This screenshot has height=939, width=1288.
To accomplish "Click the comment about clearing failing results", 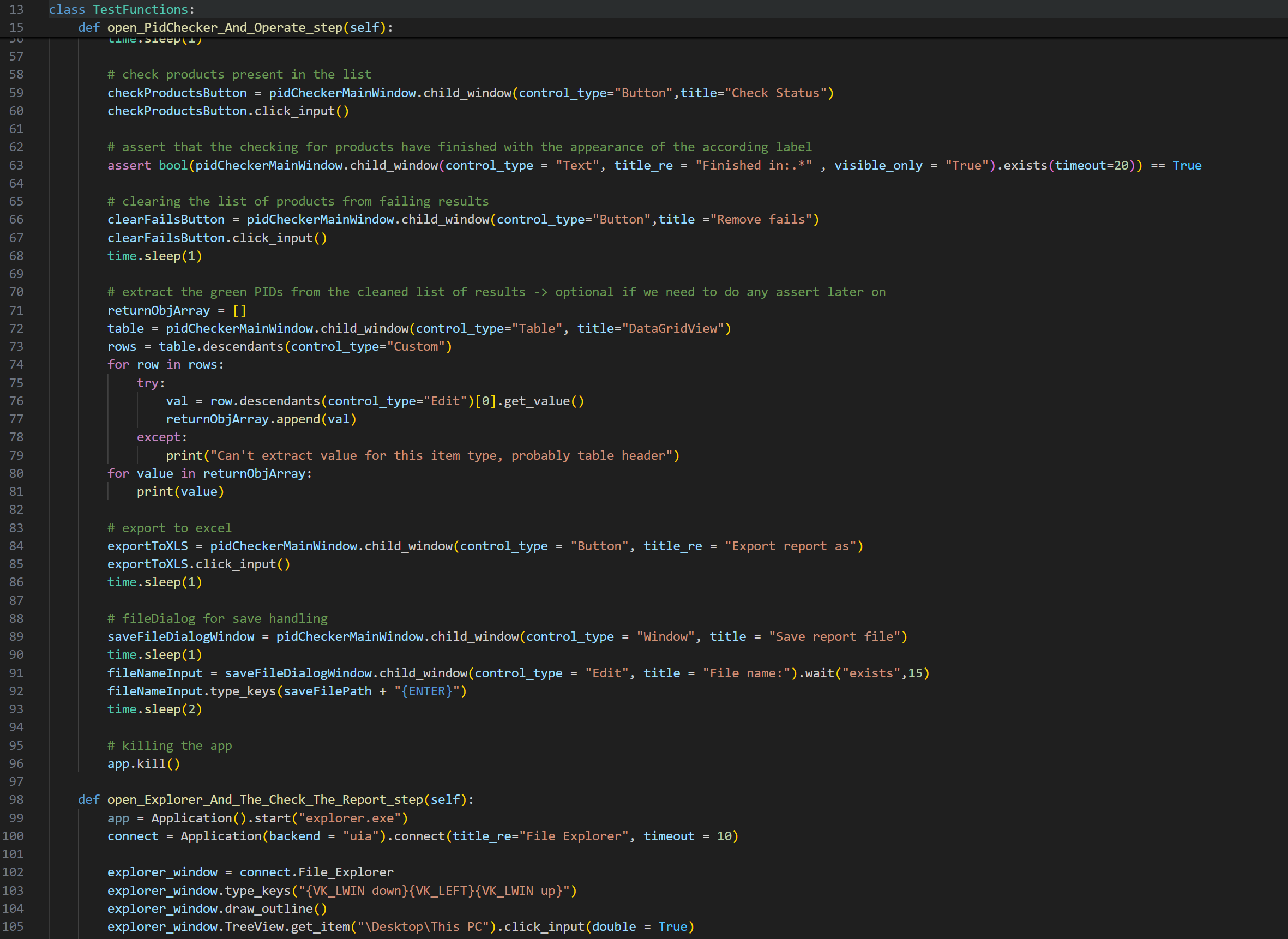I will [298, 201].
